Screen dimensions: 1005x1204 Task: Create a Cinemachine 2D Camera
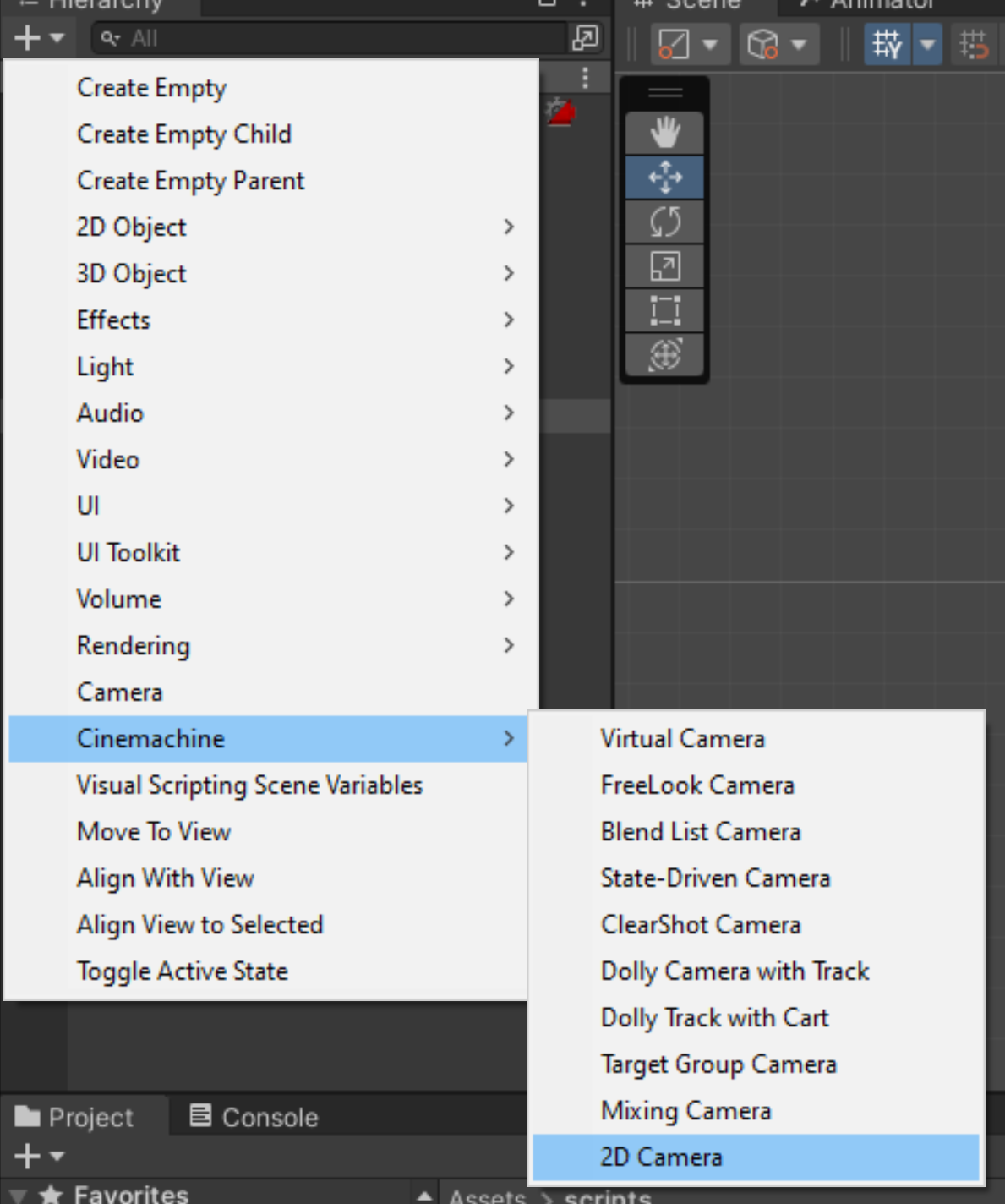(756, 1157)
